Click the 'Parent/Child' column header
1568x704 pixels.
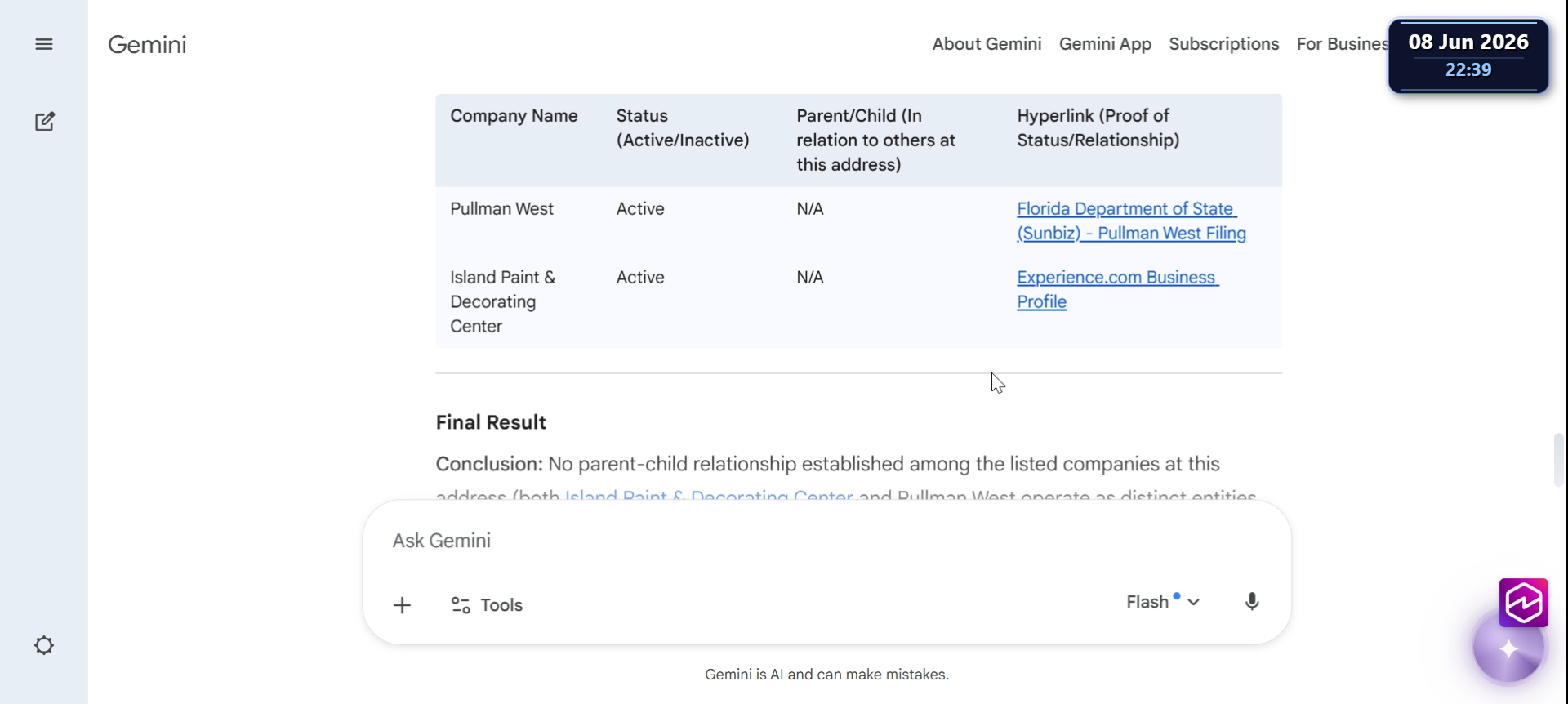tap(875, 140)
